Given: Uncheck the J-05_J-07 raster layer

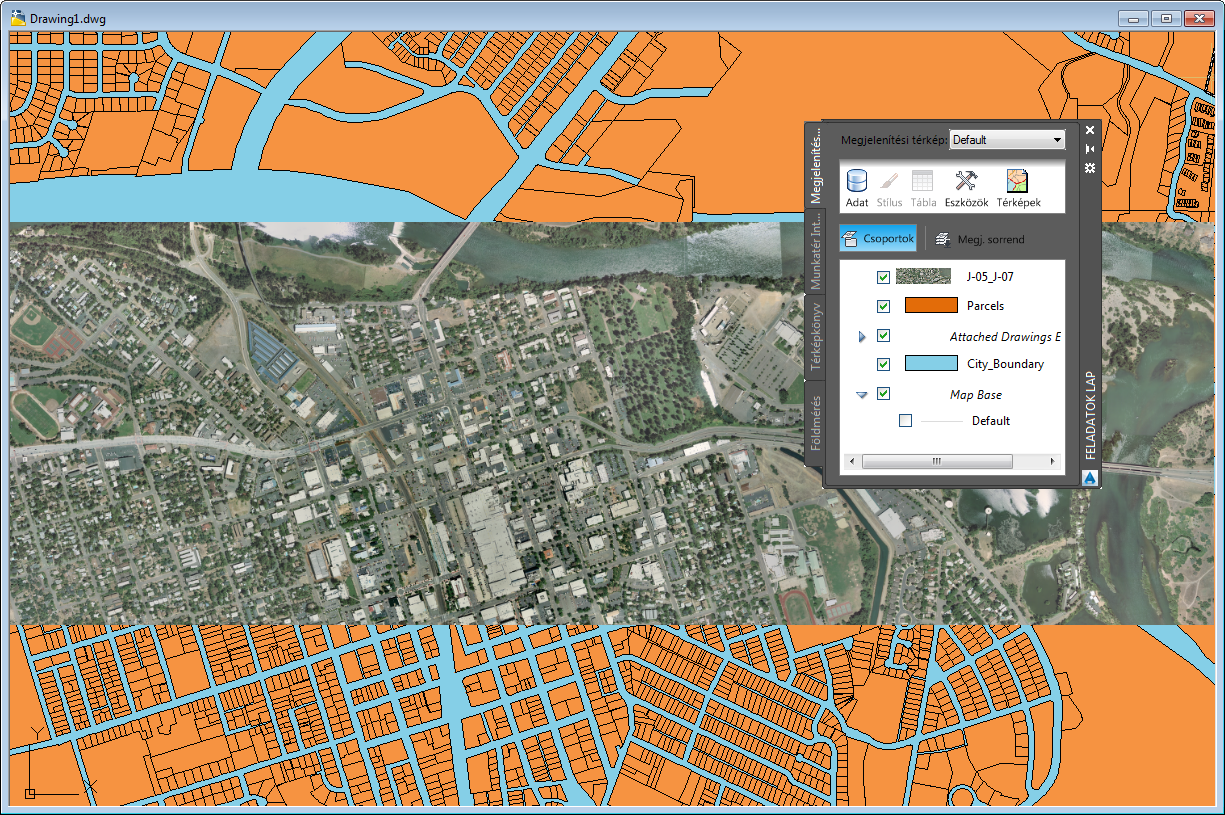Looking at the screenshot, I should coord(883,277).
